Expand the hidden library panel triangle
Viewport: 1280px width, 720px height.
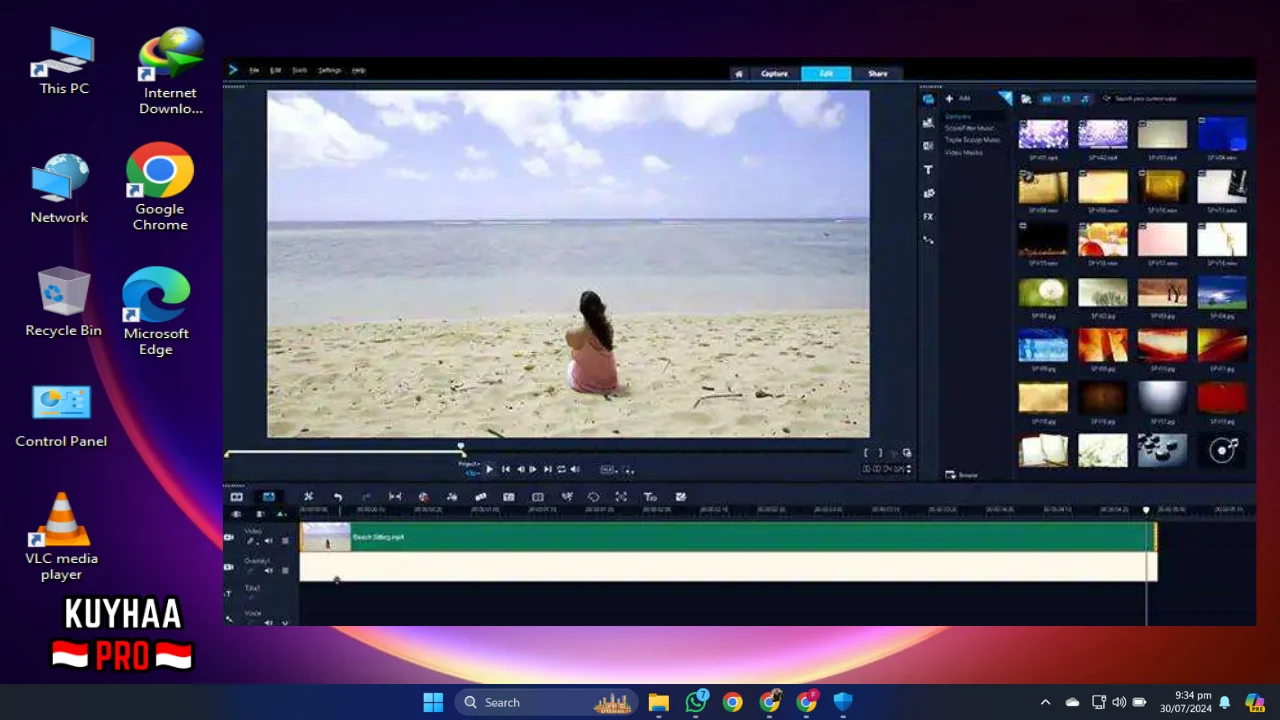[x=1006, y=98]
